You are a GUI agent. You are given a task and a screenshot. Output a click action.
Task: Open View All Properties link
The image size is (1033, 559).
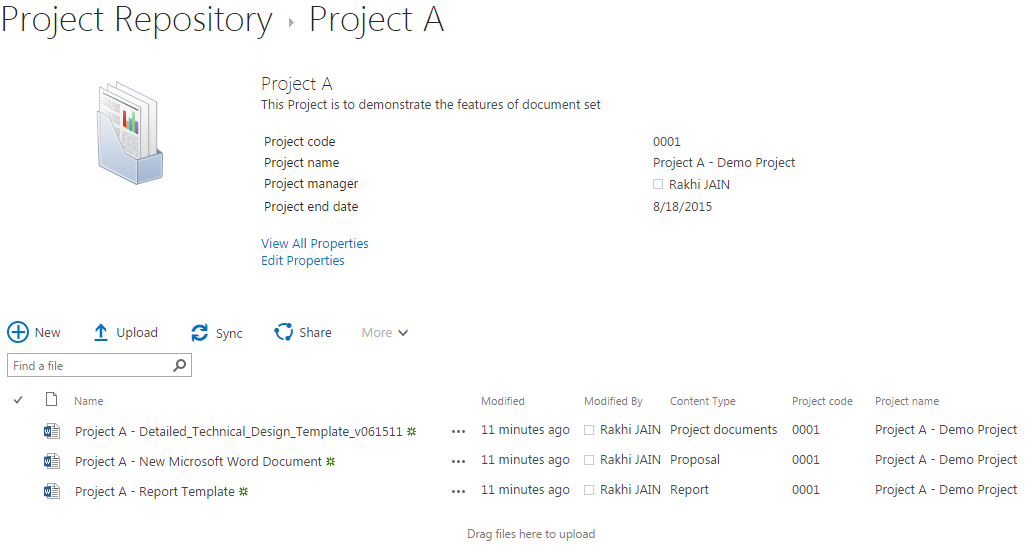(315, 244)
